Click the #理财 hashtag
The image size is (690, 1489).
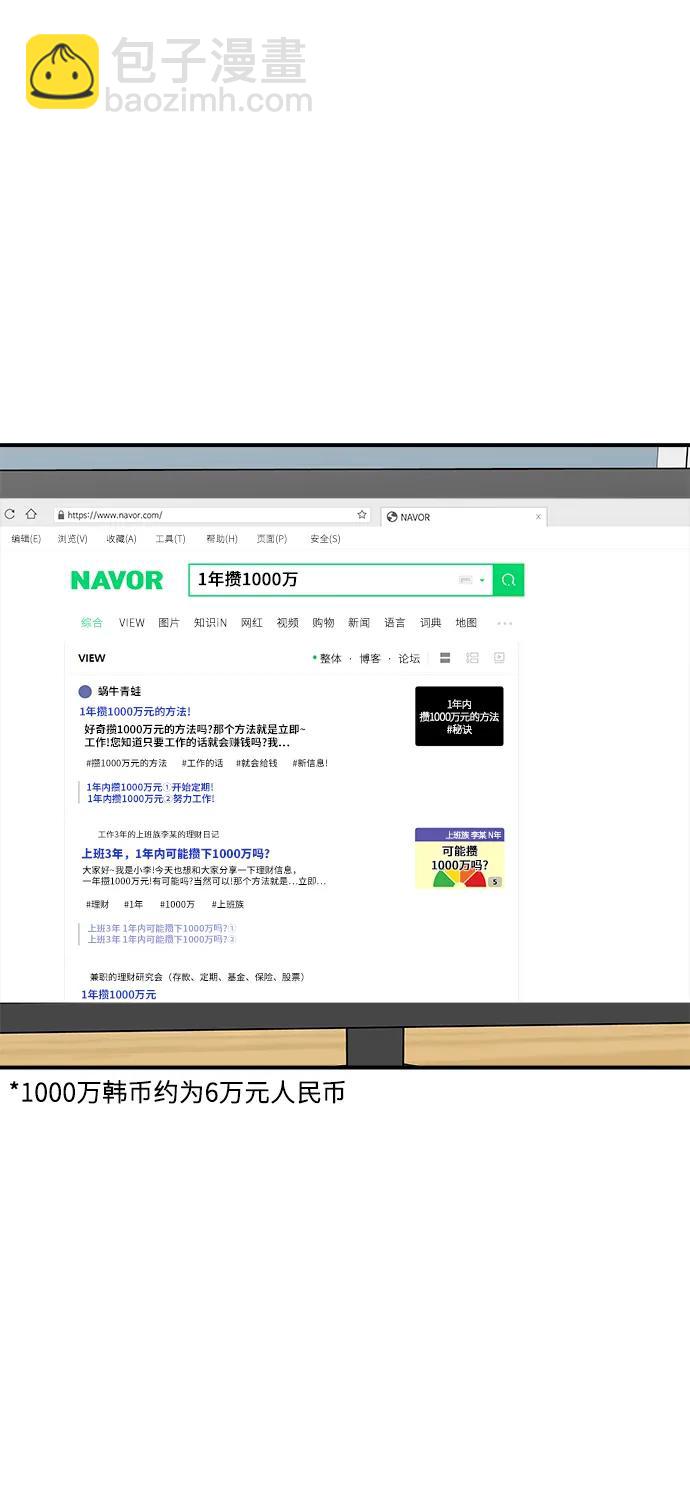tap(97, 904)
